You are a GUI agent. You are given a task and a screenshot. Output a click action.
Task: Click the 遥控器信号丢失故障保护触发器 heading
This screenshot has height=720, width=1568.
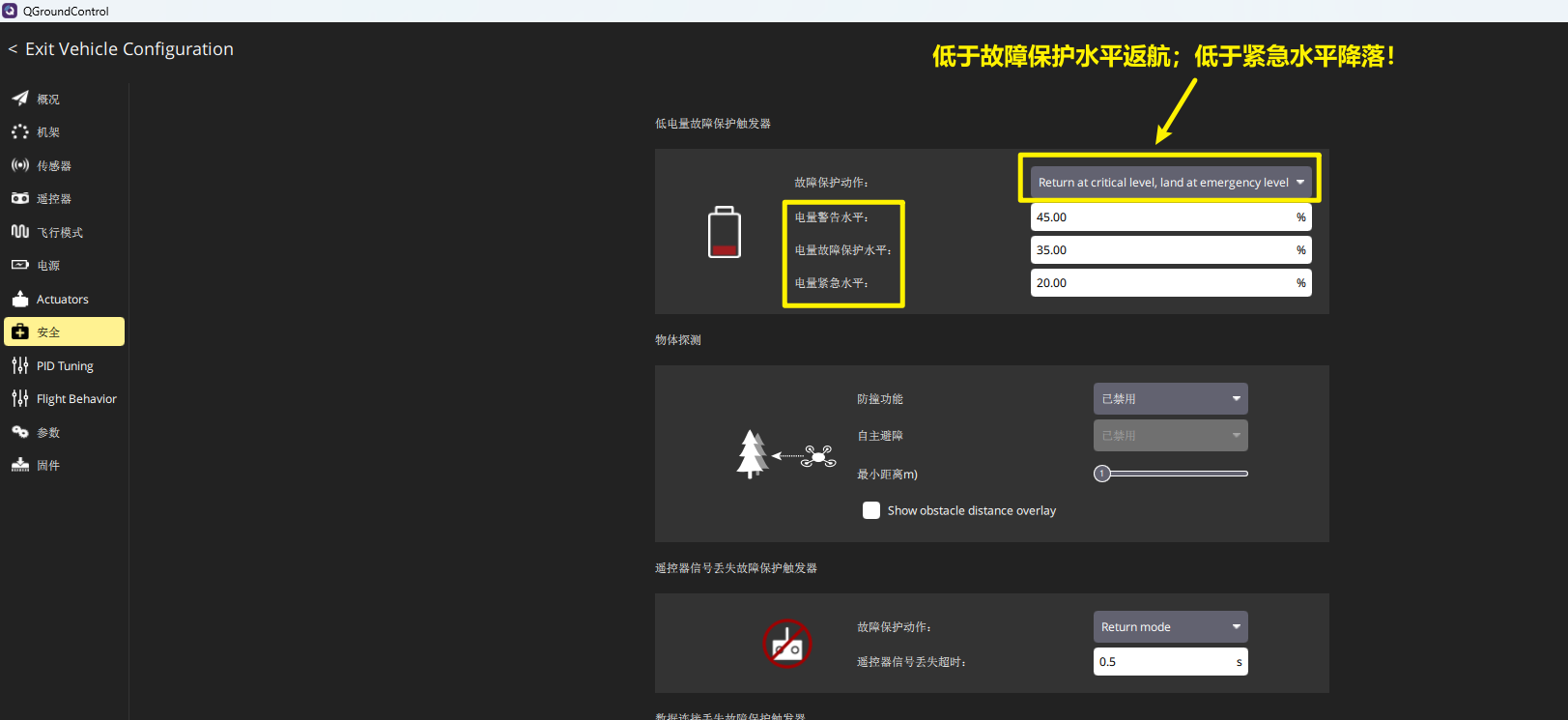coord(736,568)
